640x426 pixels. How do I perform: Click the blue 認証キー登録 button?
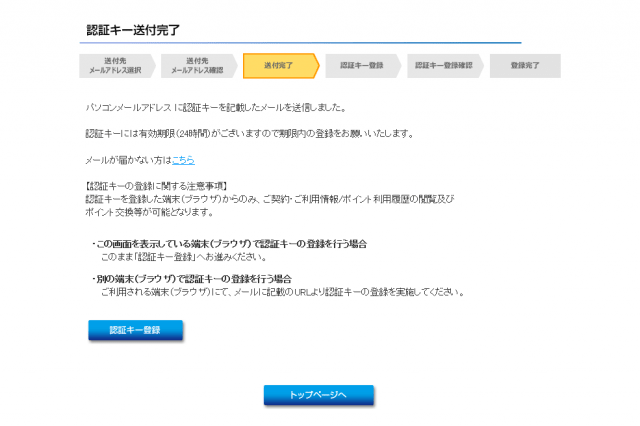(x=136, y=330)
